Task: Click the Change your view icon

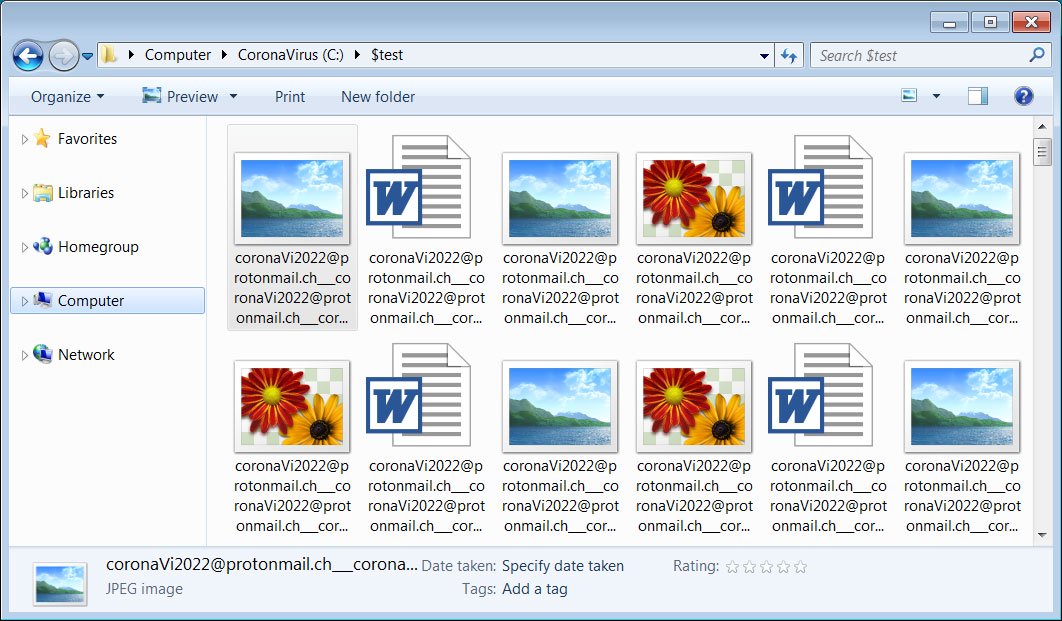Action: tap(909, 96)
